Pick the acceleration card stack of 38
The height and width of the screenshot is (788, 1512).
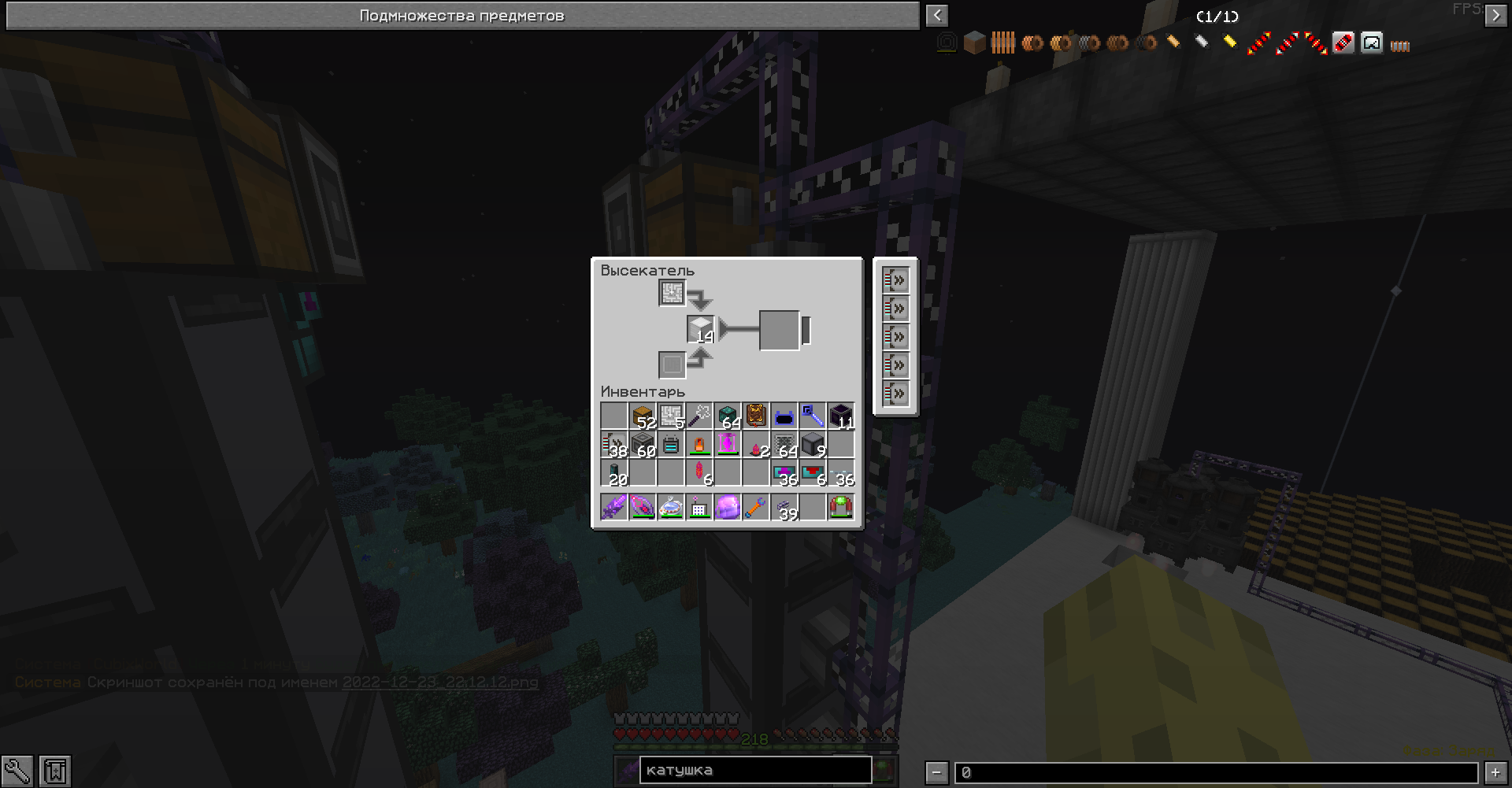point(613,445)
